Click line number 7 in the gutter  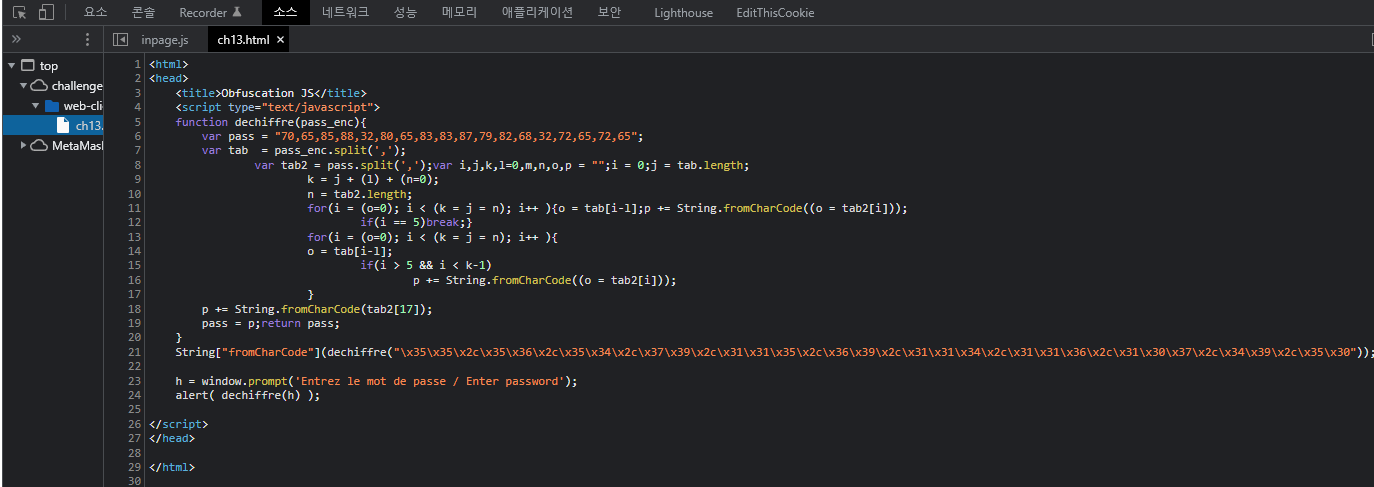(x=137, y=150)
